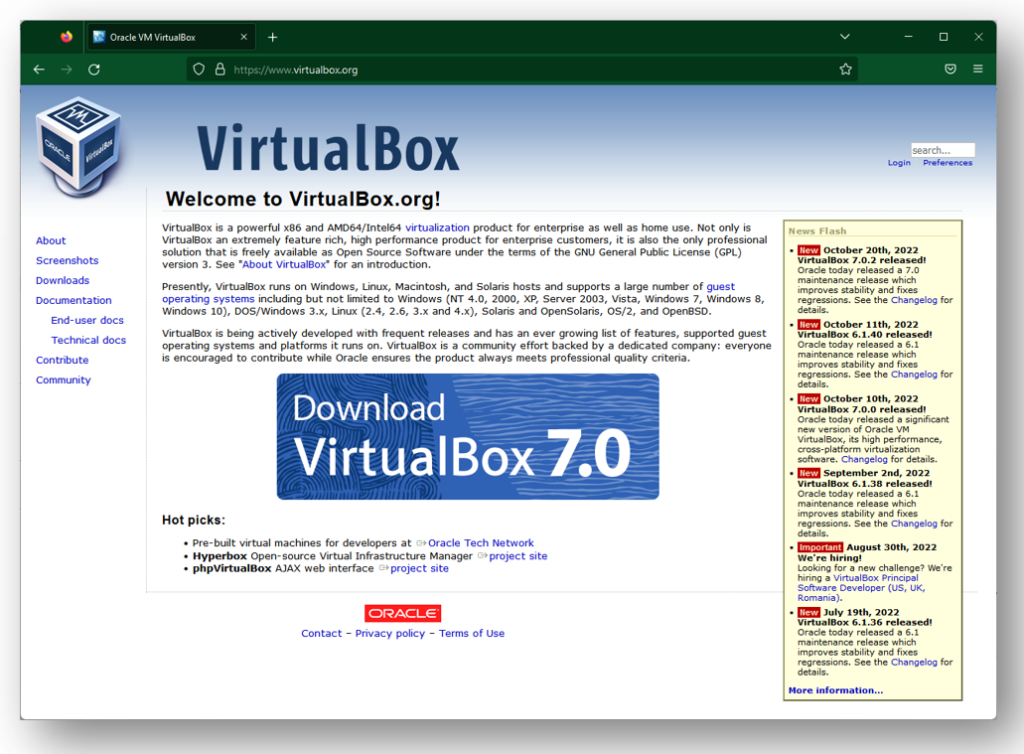This screenshot has width=1024, height=754.
Task: Click the 'News Flash' heading
Action: [817, 231]
